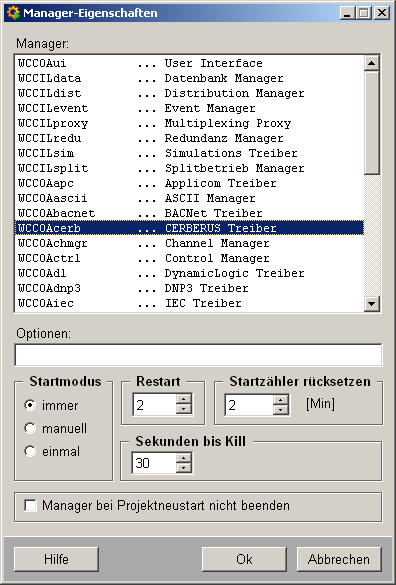Increase Startzähler rücksetzen minutes
This screenshot has height=585, width=396.
pos(281,399)
